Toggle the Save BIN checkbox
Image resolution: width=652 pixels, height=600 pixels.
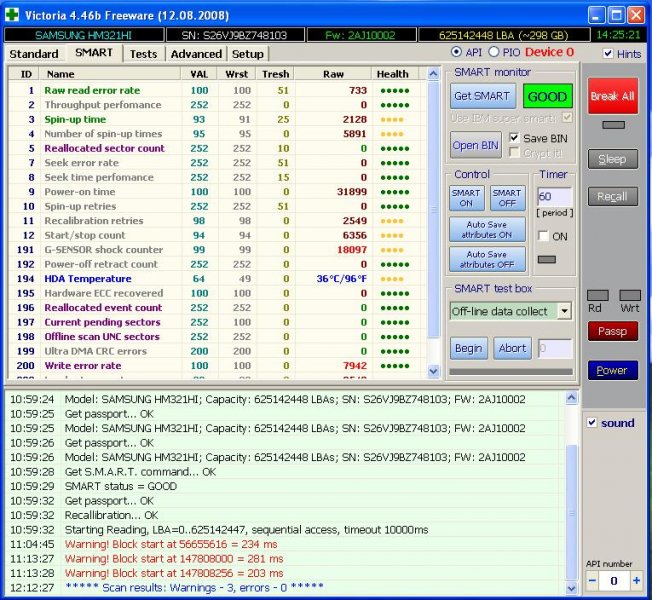(515, 138)
